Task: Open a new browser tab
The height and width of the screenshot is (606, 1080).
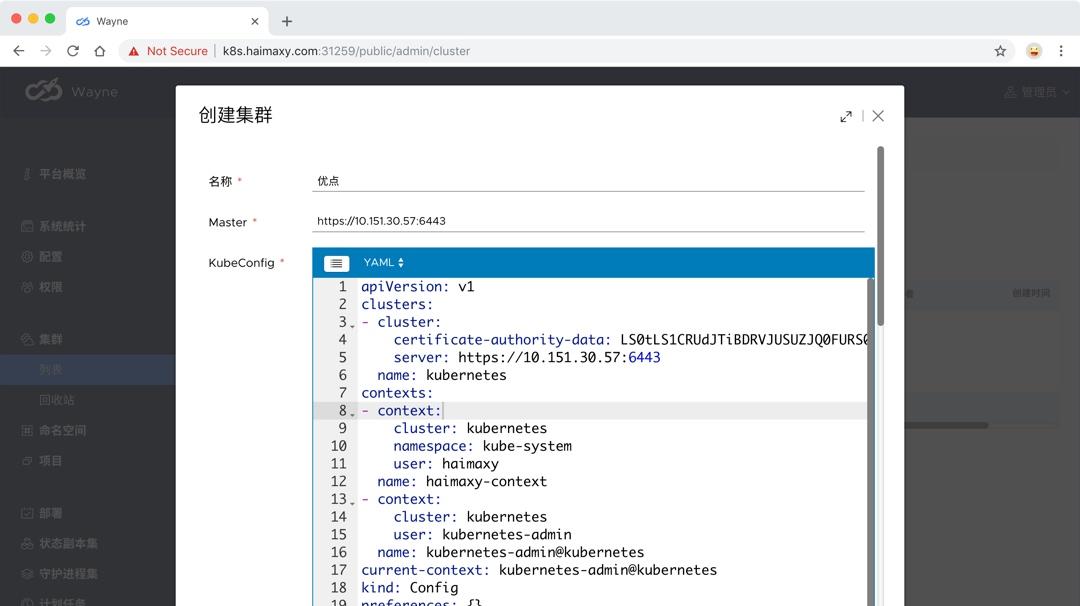Action: [287, 21]
